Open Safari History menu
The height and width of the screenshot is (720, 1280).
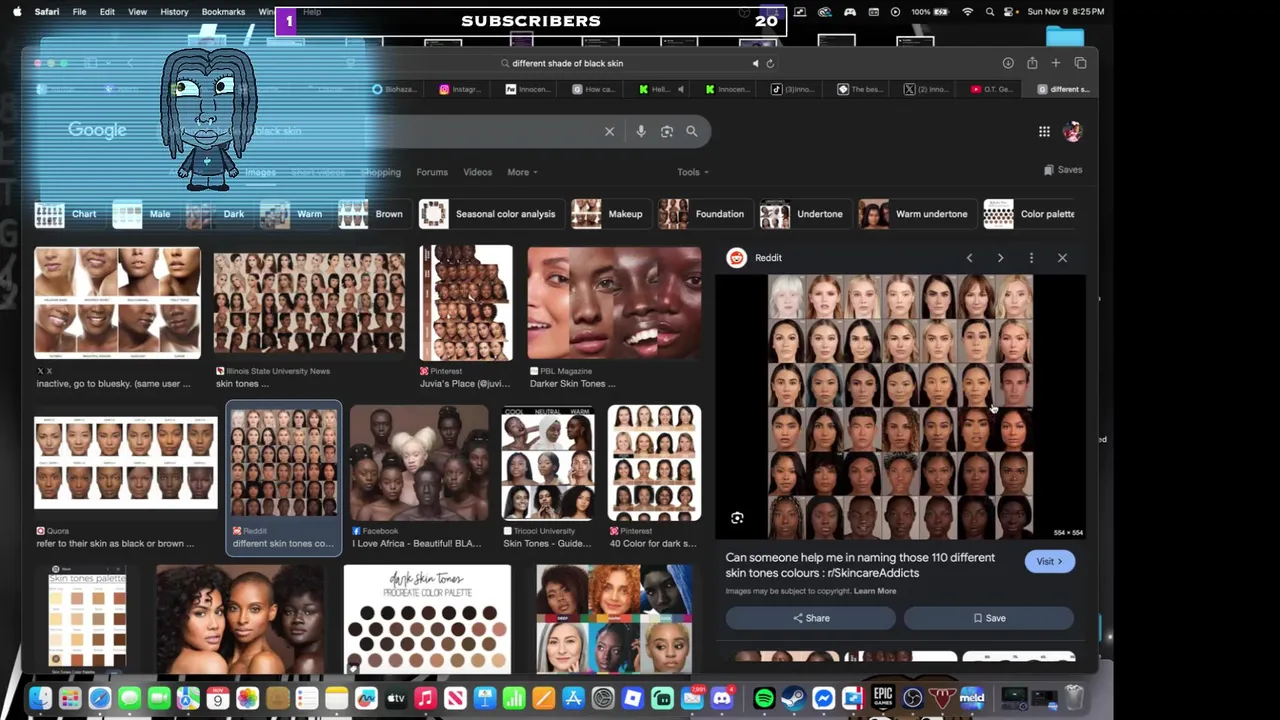pyautogui.click(x=174, y=12)
